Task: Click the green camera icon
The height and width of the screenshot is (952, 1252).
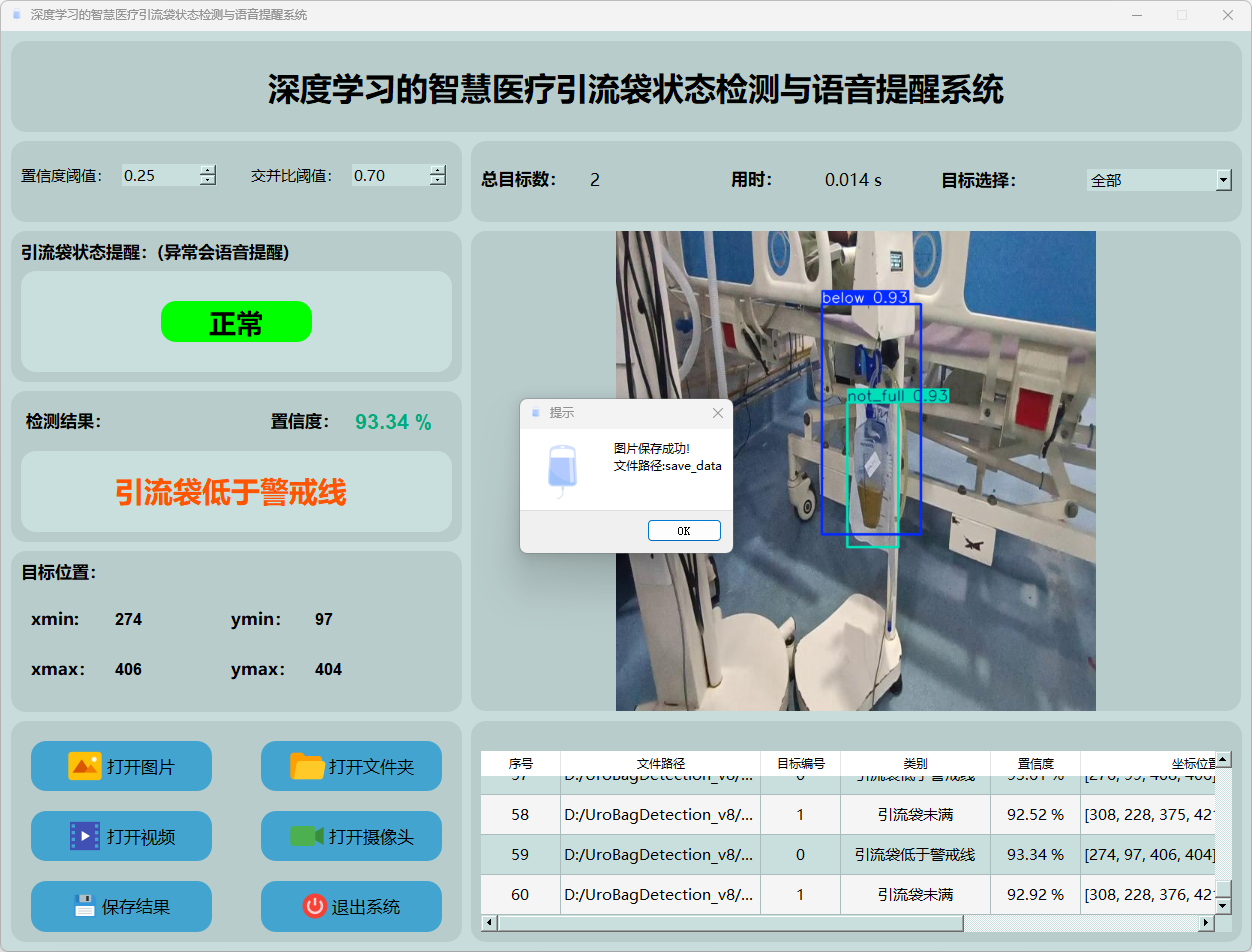Action: tap(306, 836)
